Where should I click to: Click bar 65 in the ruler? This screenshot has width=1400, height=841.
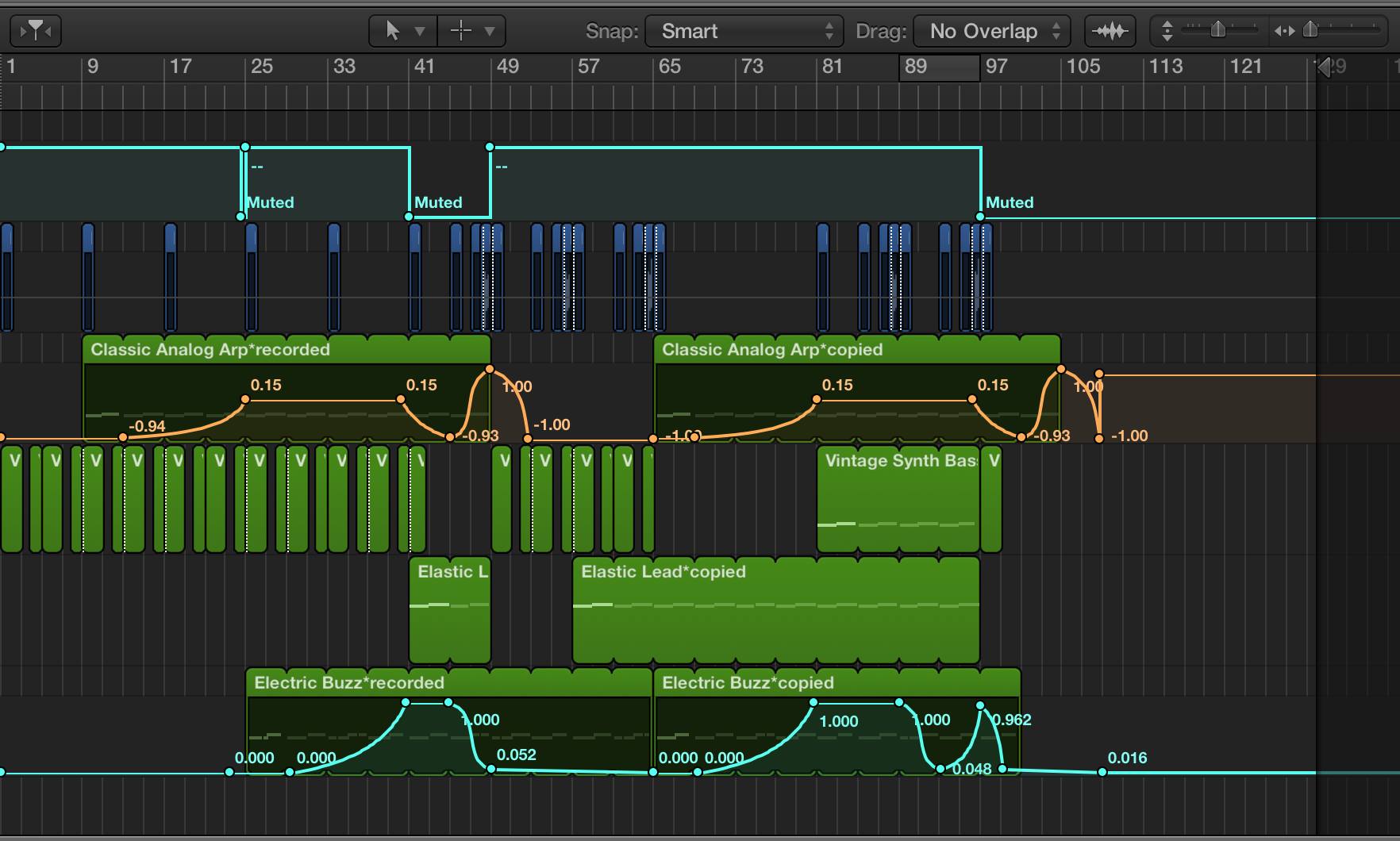(670, 67)
